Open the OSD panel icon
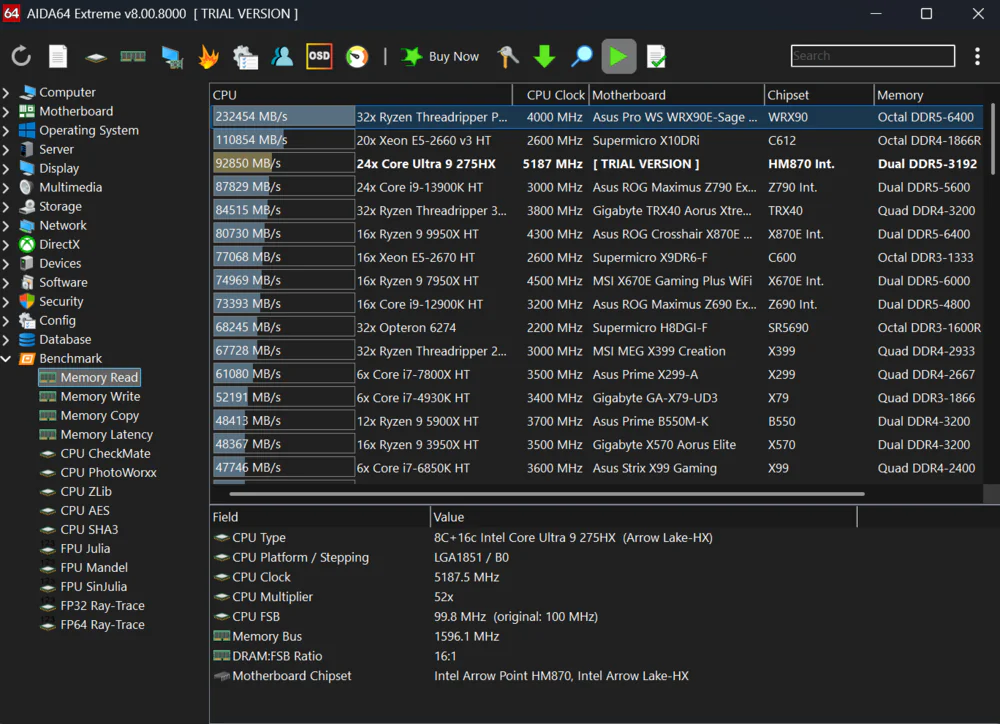Image resolution: width=1000 pixels, height=724 pixels. click(319, 57)
